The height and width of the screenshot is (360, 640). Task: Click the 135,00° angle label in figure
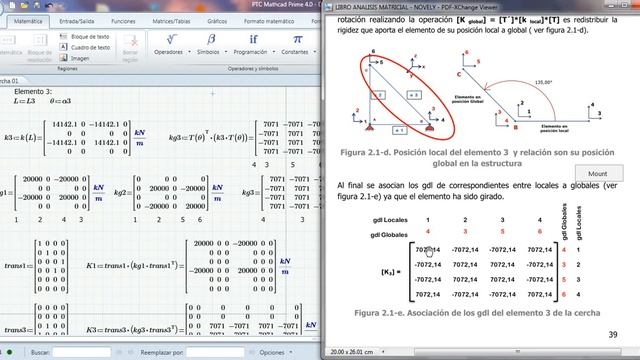(x=543, y=82)
